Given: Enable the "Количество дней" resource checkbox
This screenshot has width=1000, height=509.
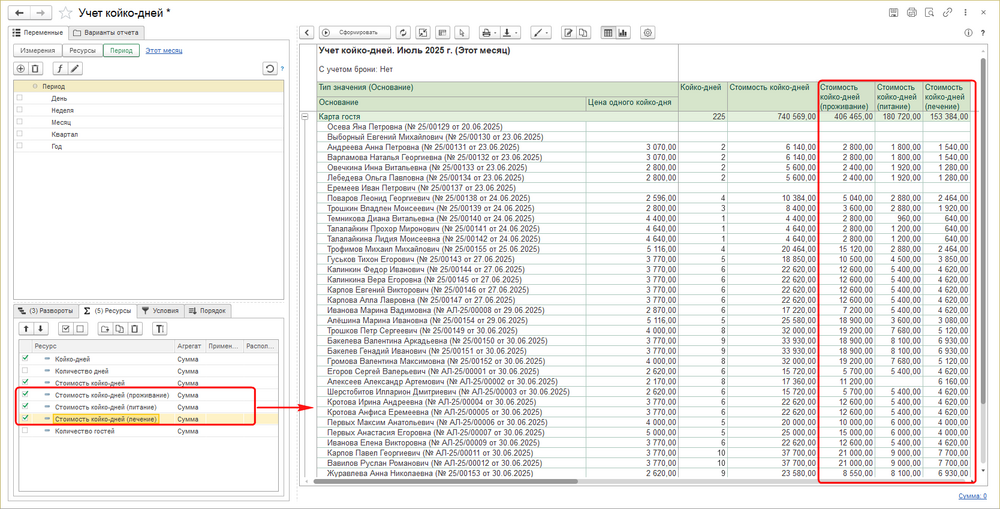Looking at the screenshot, I should pos(25,369).
